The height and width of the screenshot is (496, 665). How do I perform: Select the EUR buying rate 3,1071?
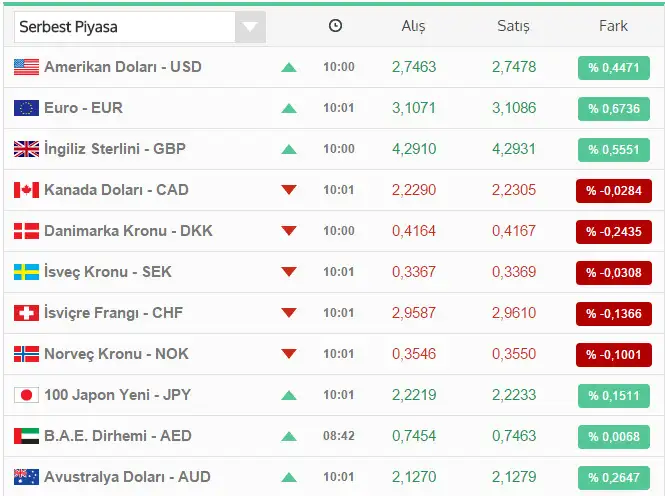click(414, 108)
